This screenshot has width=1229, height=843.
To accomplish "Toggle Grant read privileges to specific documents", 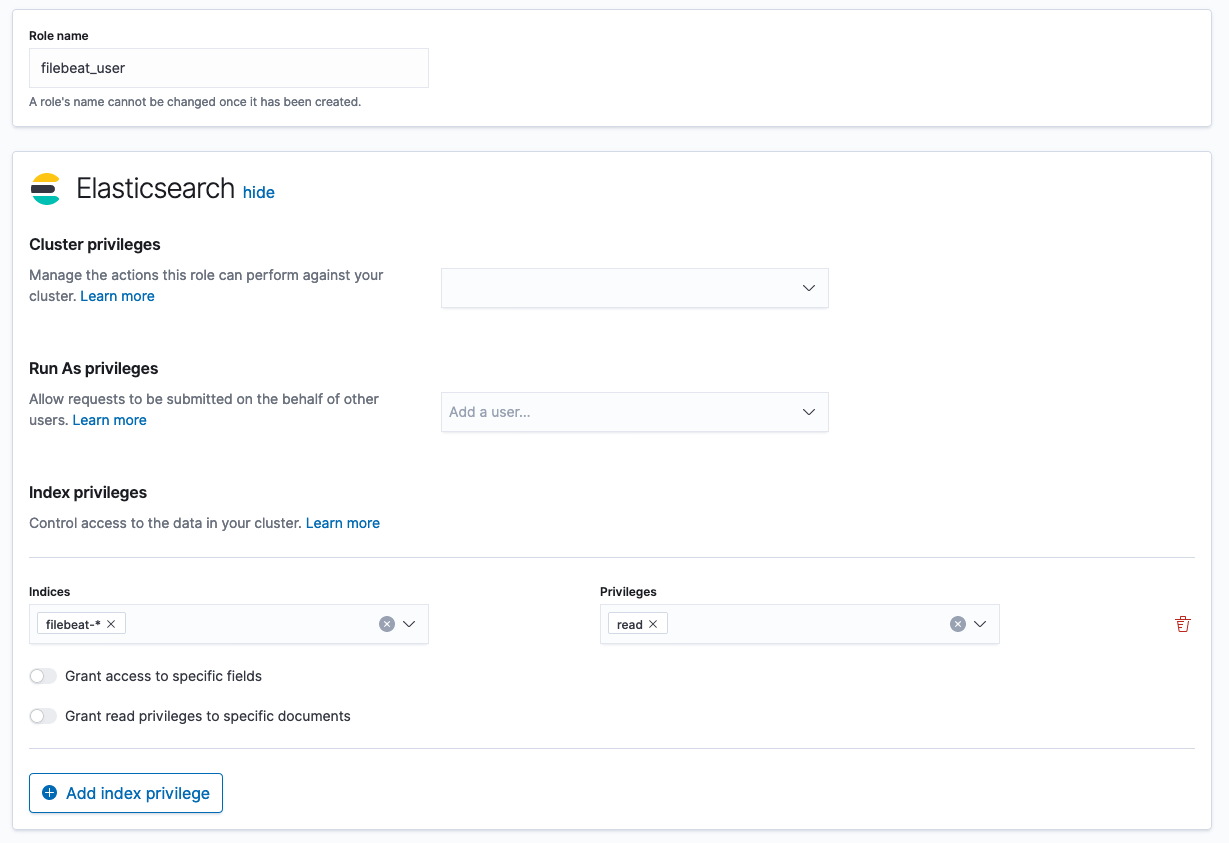I will [x=43, y=716].
